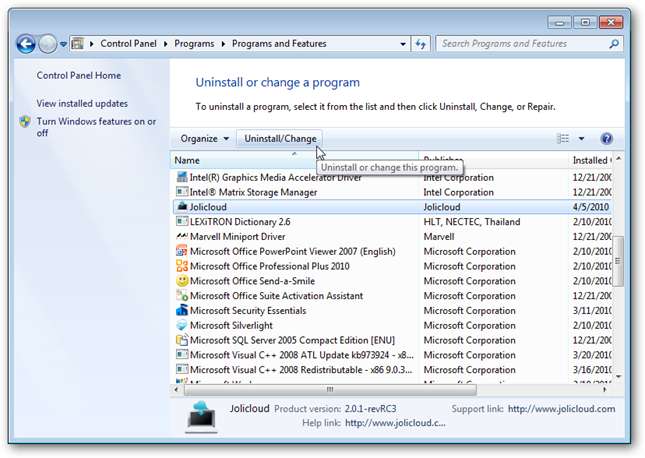Select Microsoft Office PowerPoint Viewer 2007 icon
This screenshot has width=645, height=458.
pyautogui.click(x=182, y=251)
